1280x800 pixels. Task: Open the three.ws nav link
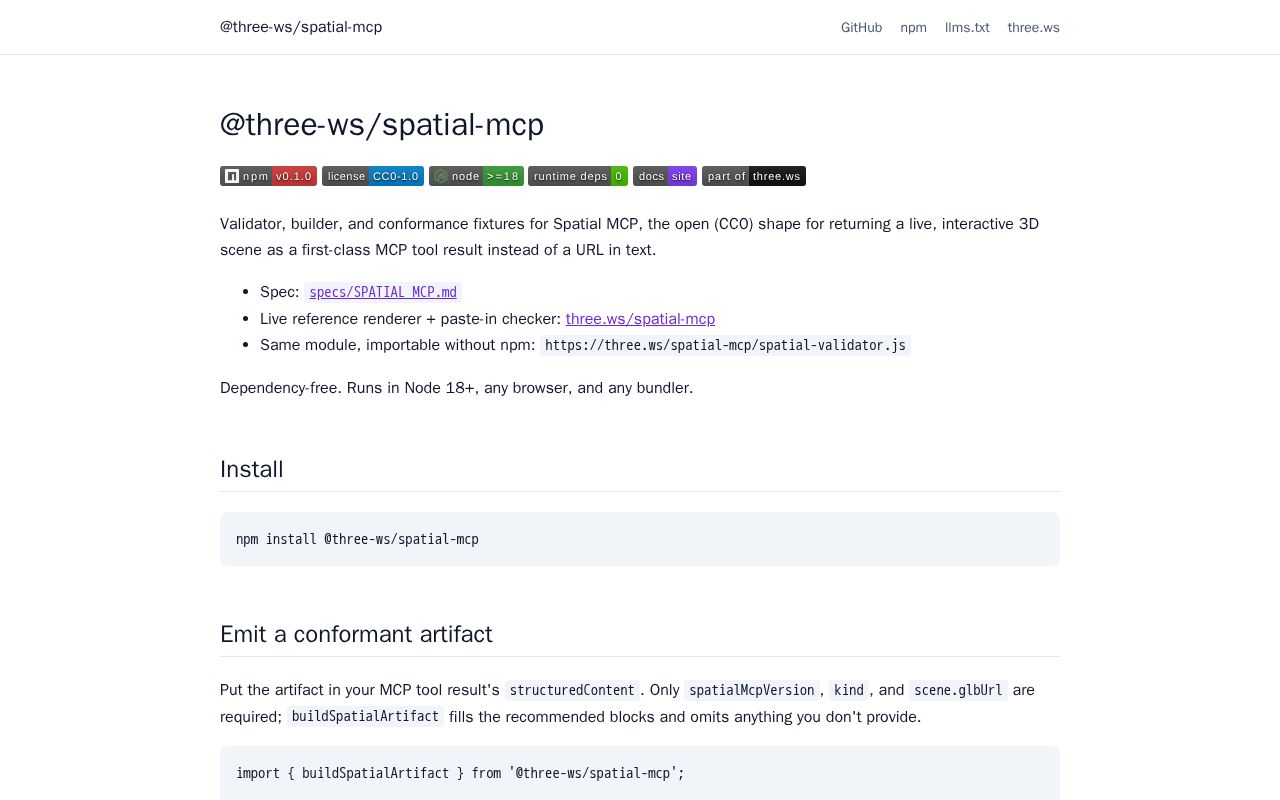click(x=1033, y=27)
